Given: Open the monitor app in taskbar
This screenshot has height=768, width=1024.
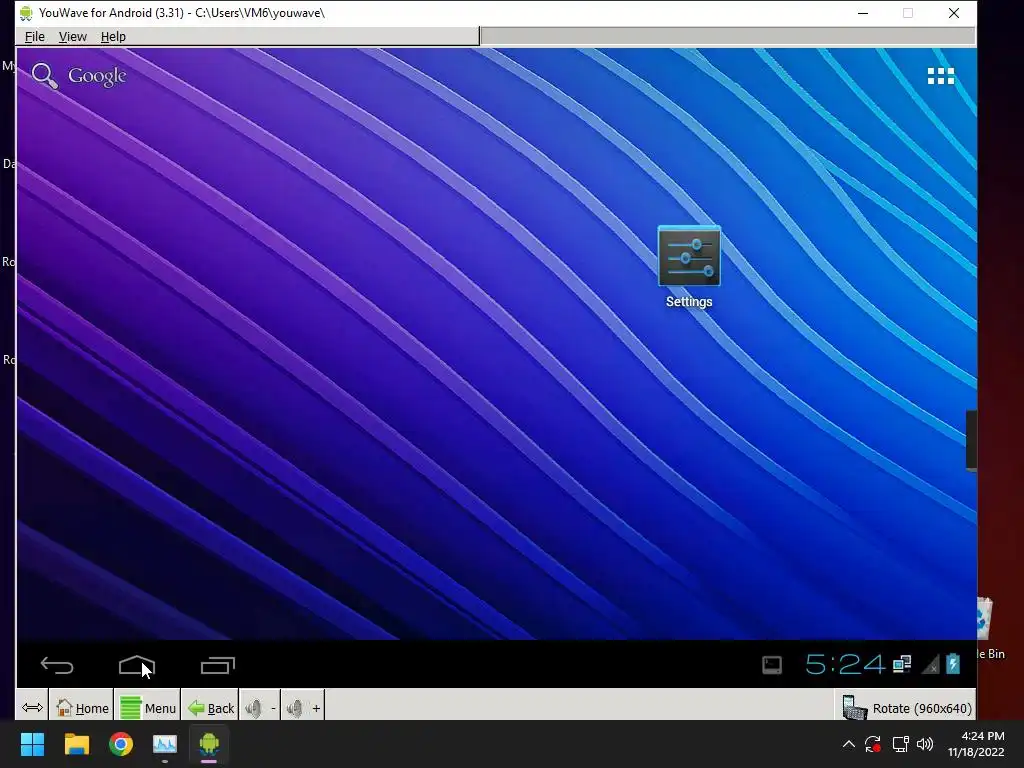Looking at the screenshot, I should coord(165,744).
